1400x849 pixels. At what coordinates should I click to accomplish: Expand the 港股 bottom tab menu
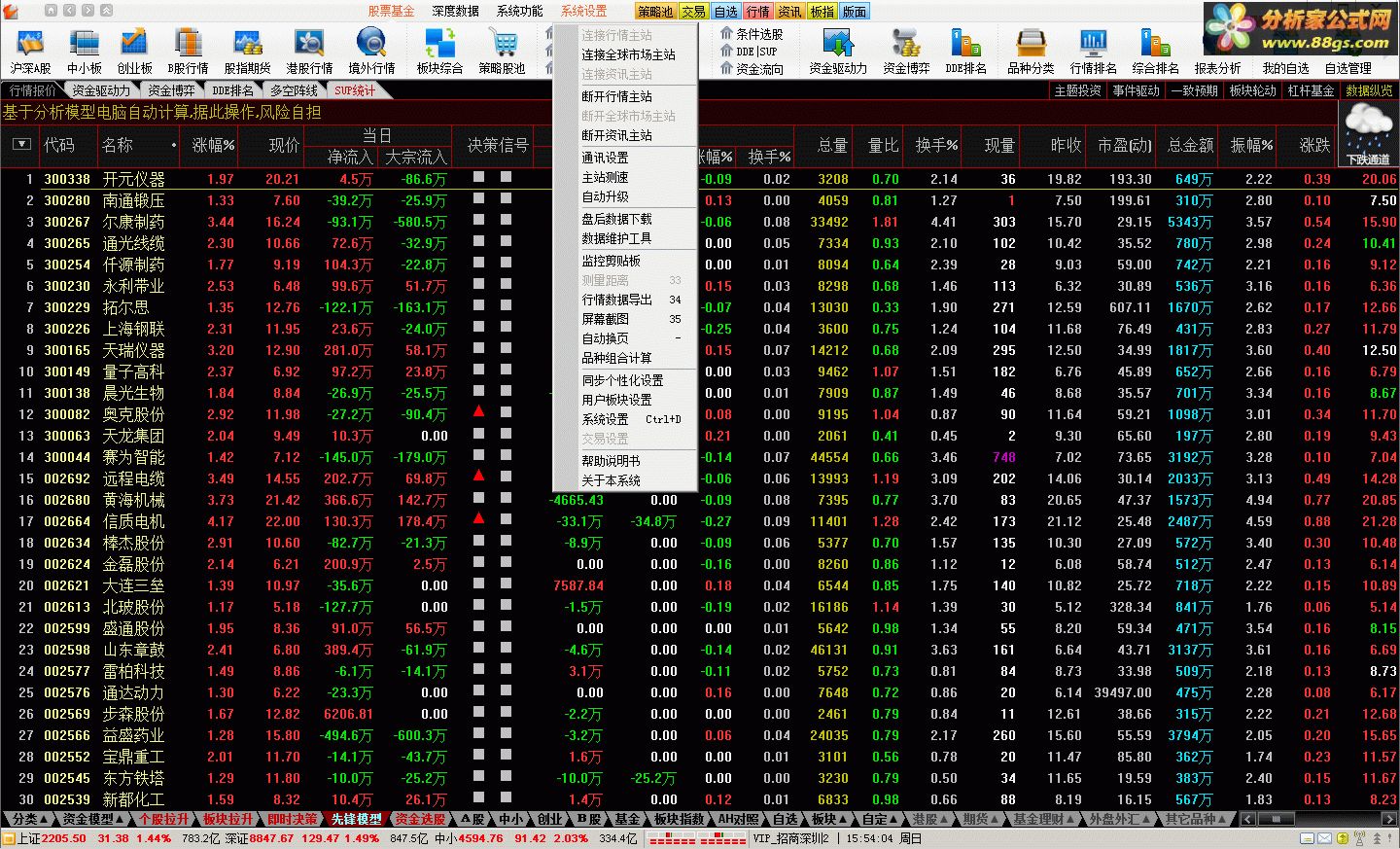click(929, 819)
